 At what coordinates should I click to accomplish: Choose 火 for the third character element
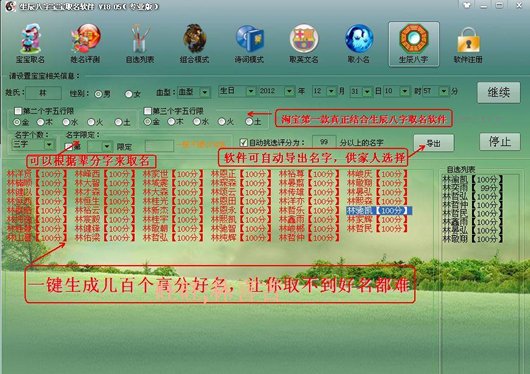click(x=222, y=121)
